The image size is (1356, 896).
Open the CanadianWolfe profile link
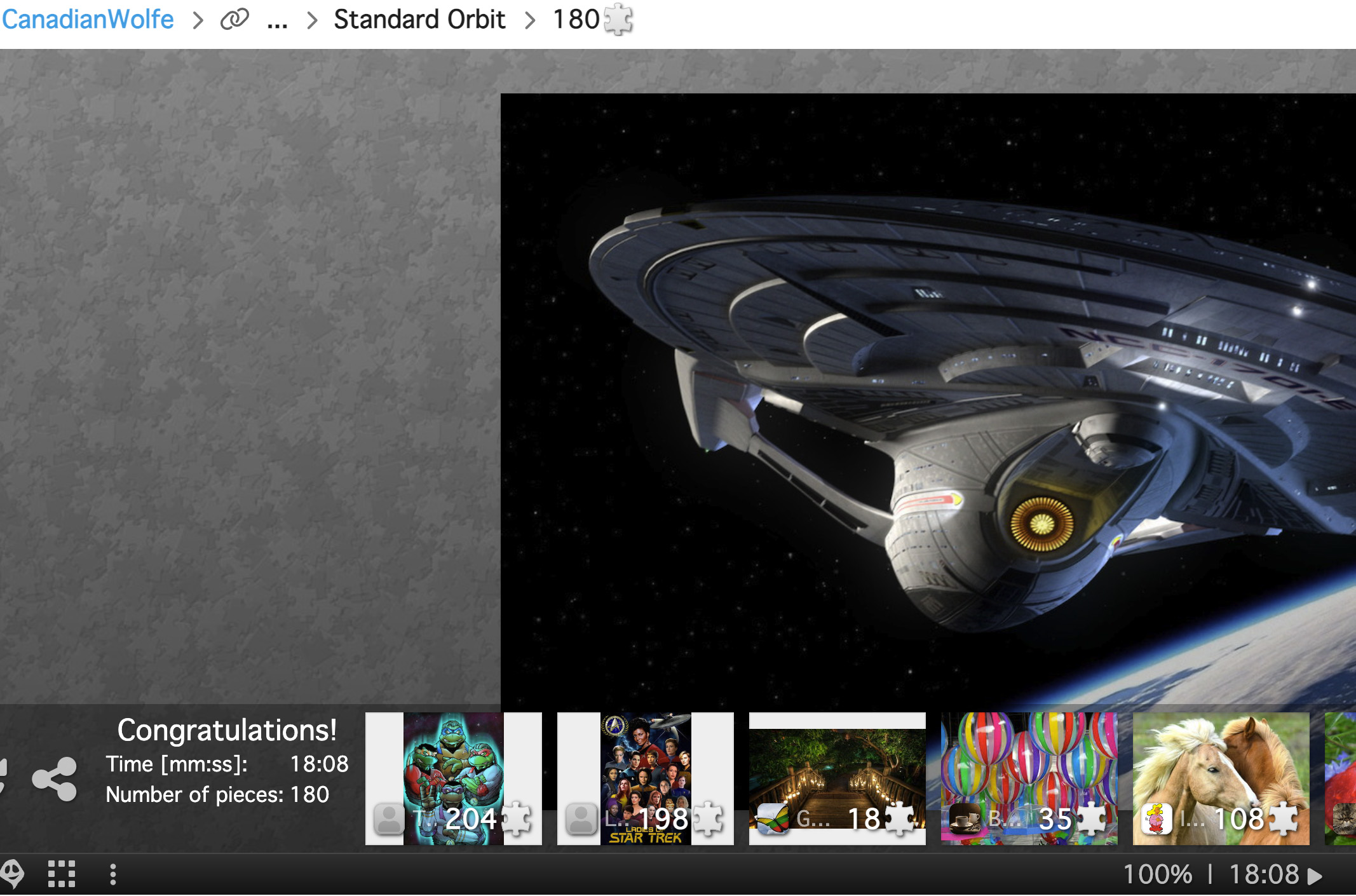click(x=88, y=19)
